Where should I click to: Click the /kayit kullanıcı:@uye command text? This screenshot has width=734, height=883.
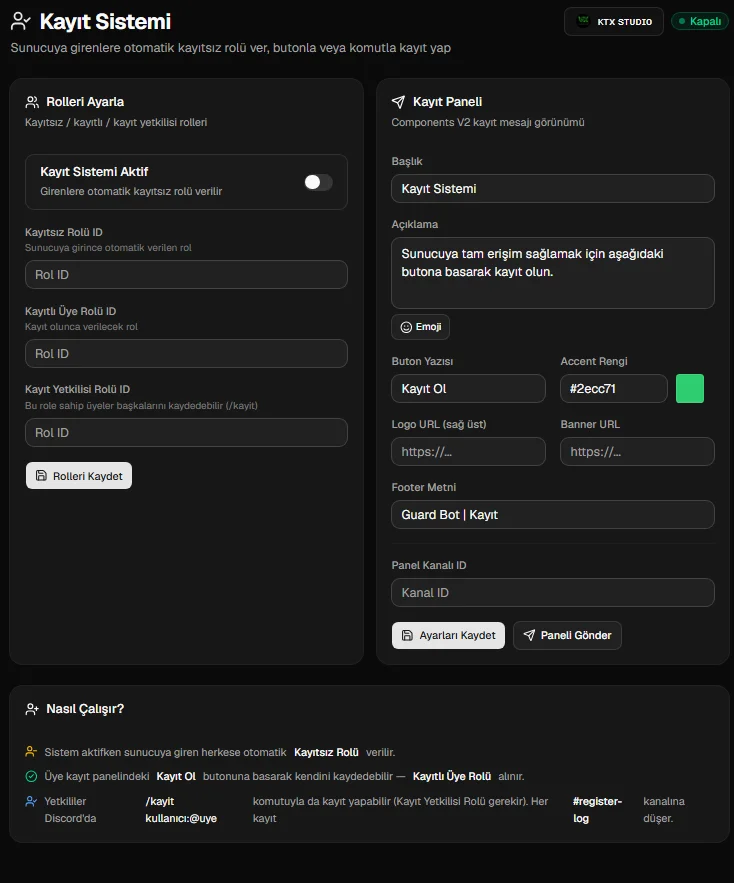click(181, 810)
